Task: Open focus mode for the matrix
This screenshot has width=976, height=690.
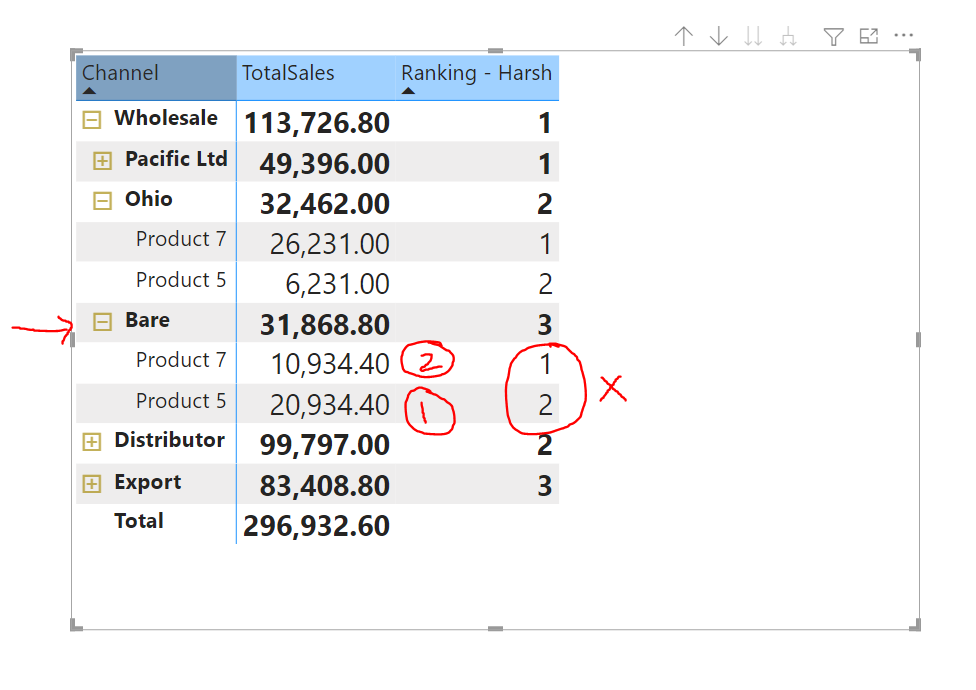Action: pos(868,36)
